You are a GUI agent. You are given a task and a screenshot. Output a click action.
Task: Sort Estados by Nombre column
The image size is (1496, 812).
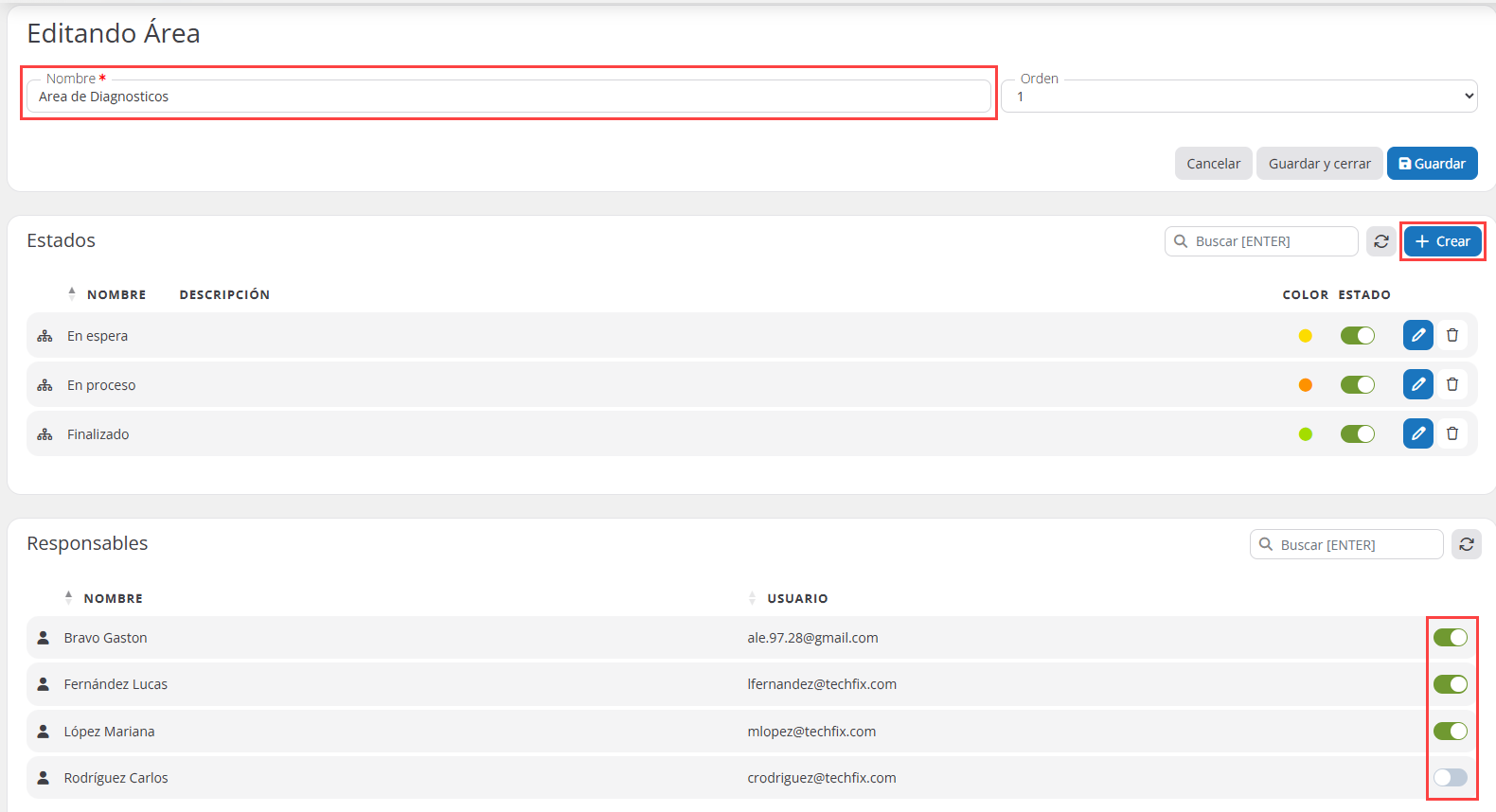coord(116,294)
